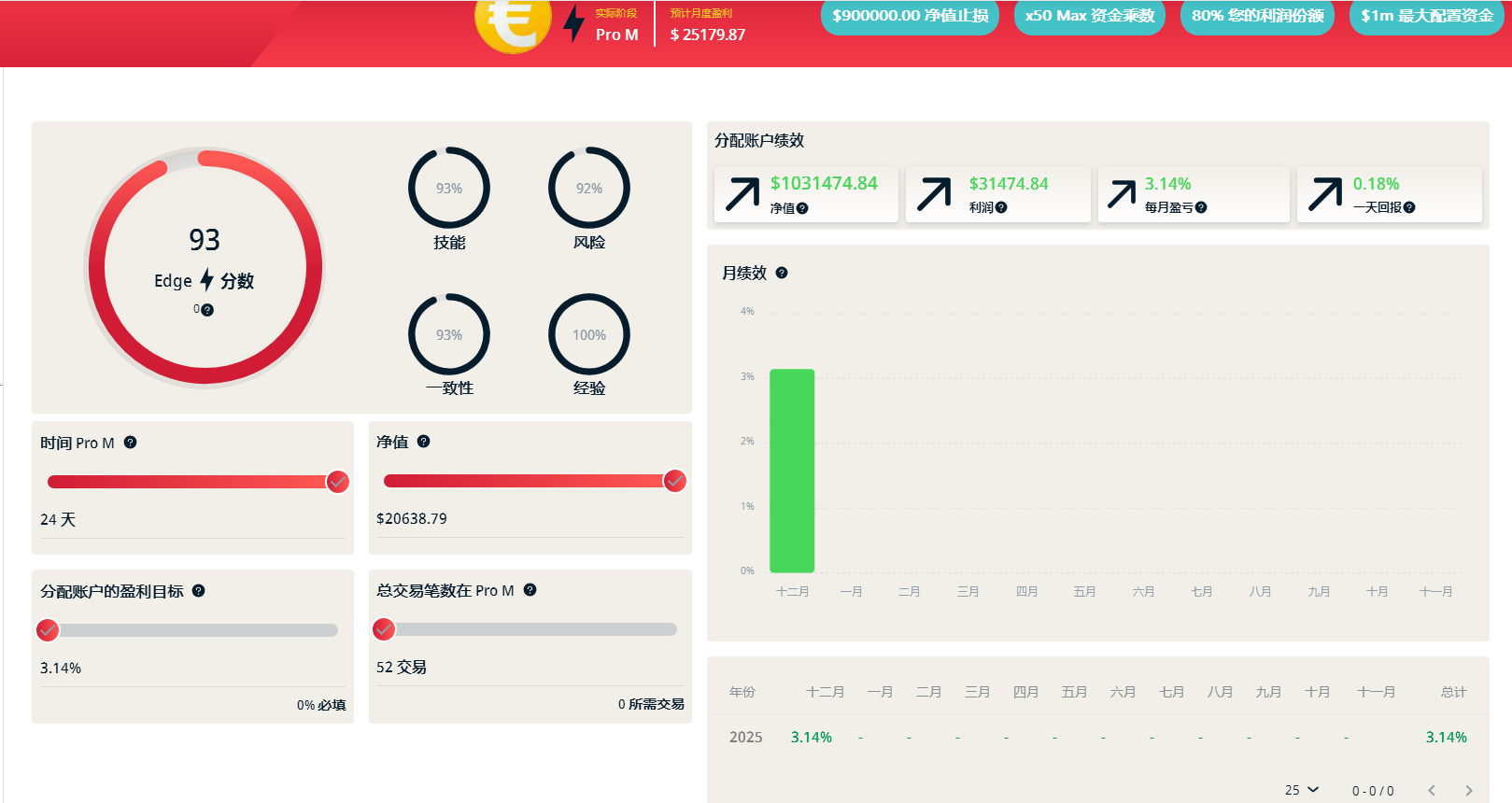This screenshot has height=803, width=1512.
Task: Click checkmark handle on 净值 progress bar
Action: pyautogui.click(x=674, y=481)
